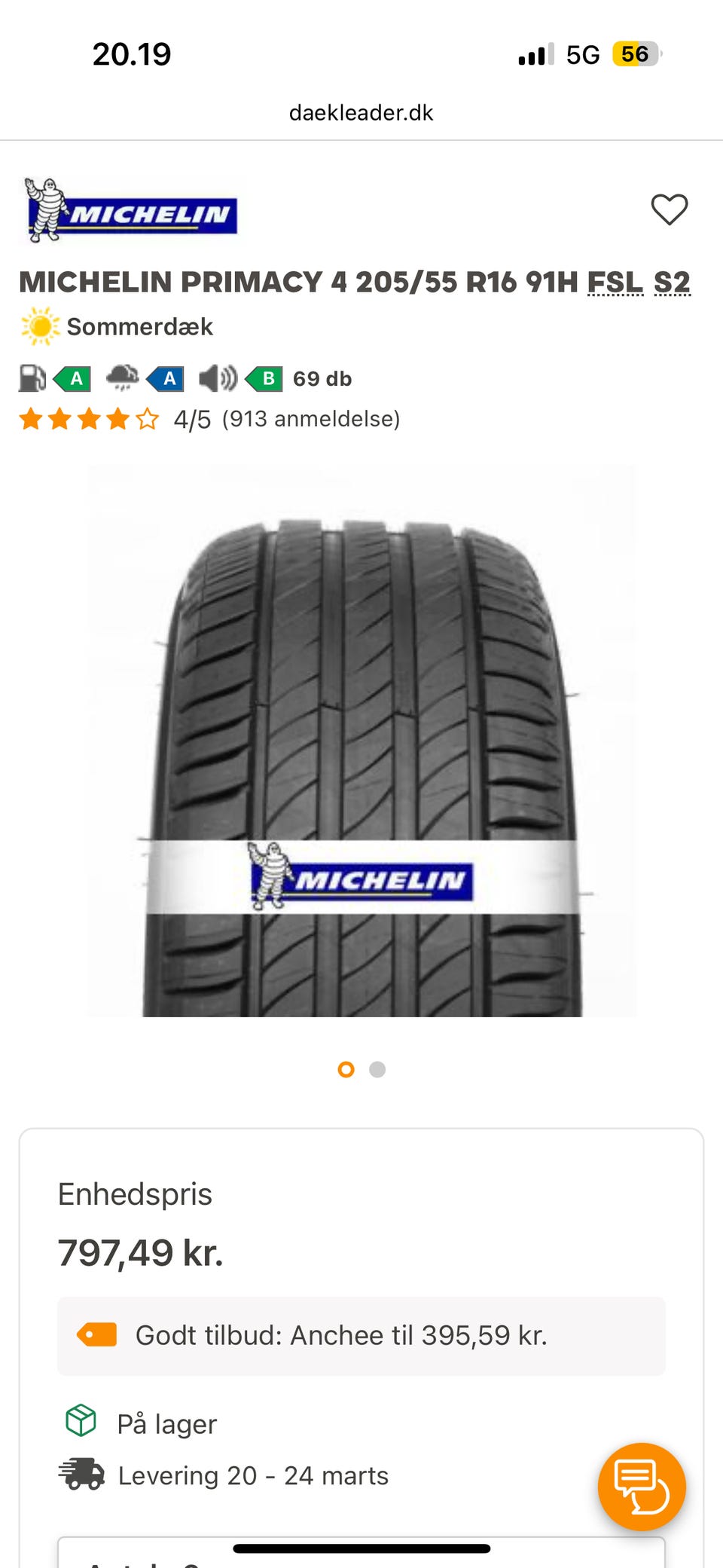
Task: Tap the orange price tag offer icon
Action: click(x=97, y=1335)
